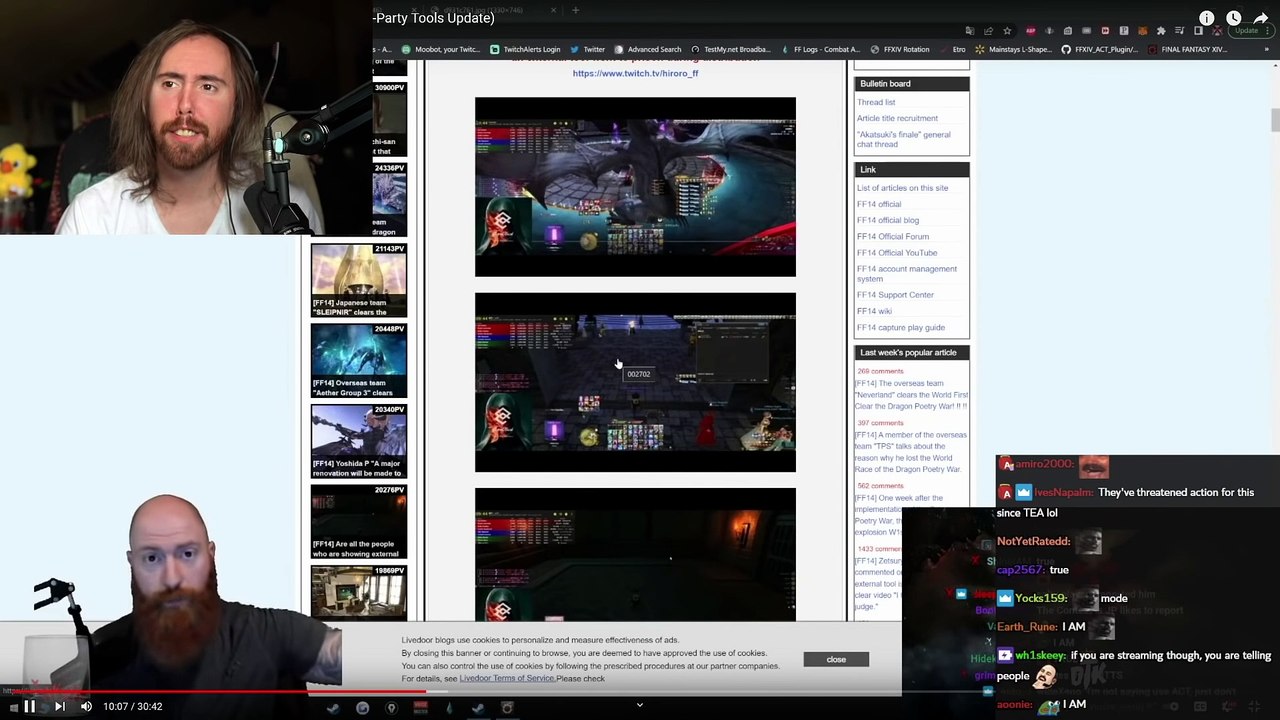Click the translate page icon
Viewport: 1280px width, 720px height.
coord(969,31)
